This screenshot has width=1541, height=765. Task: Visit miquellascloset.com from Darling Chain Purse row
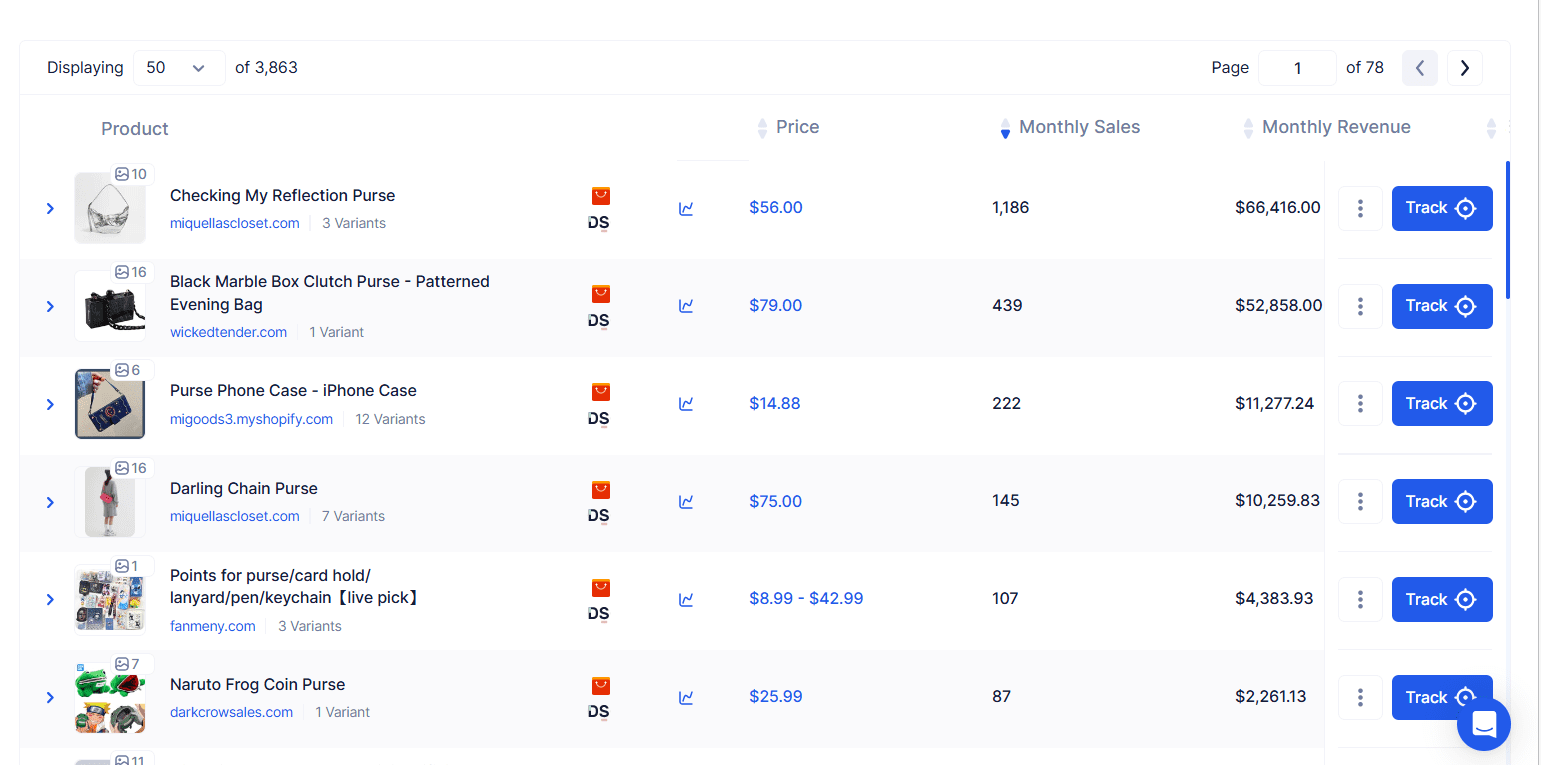[x=235, y=516]
